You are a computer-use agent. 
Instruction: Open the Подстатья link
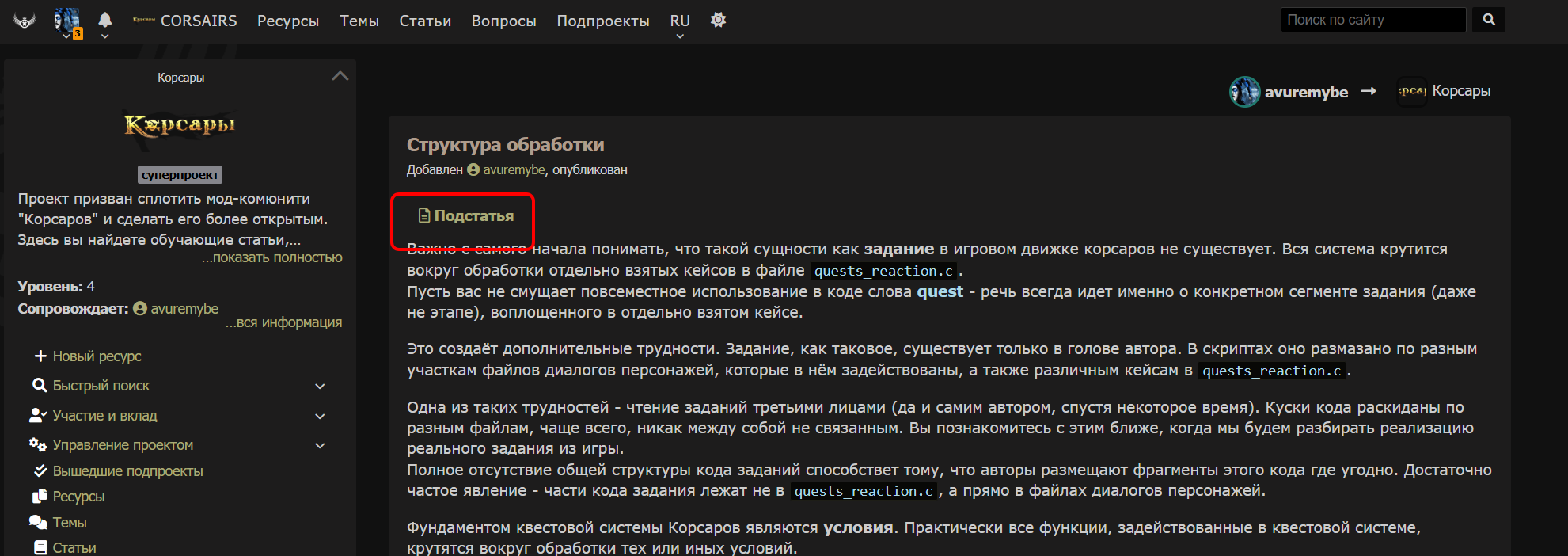pos(473,216)
